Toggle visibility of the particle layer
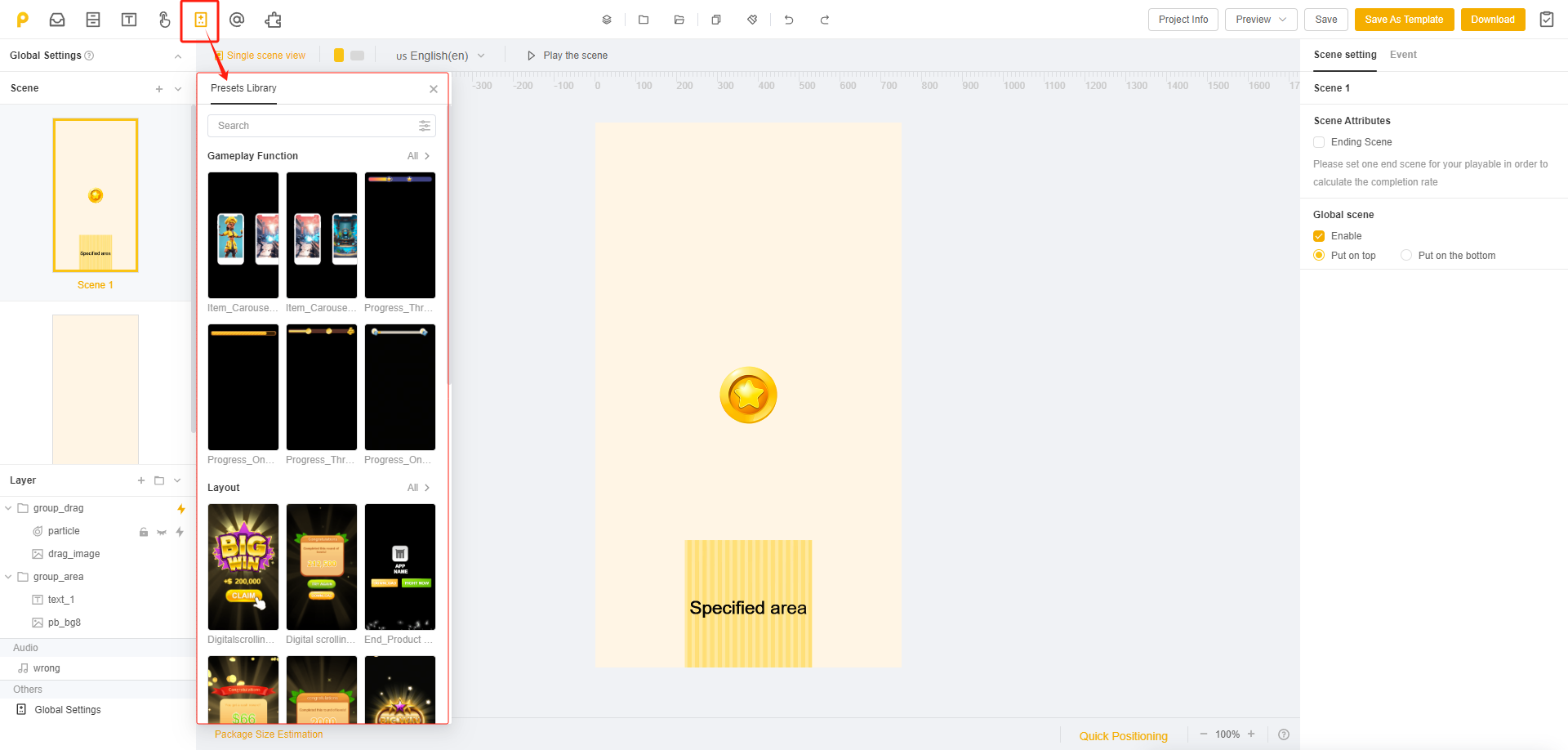The height and width of the screenshot is (750, 1568). click(x=162, y=532)
